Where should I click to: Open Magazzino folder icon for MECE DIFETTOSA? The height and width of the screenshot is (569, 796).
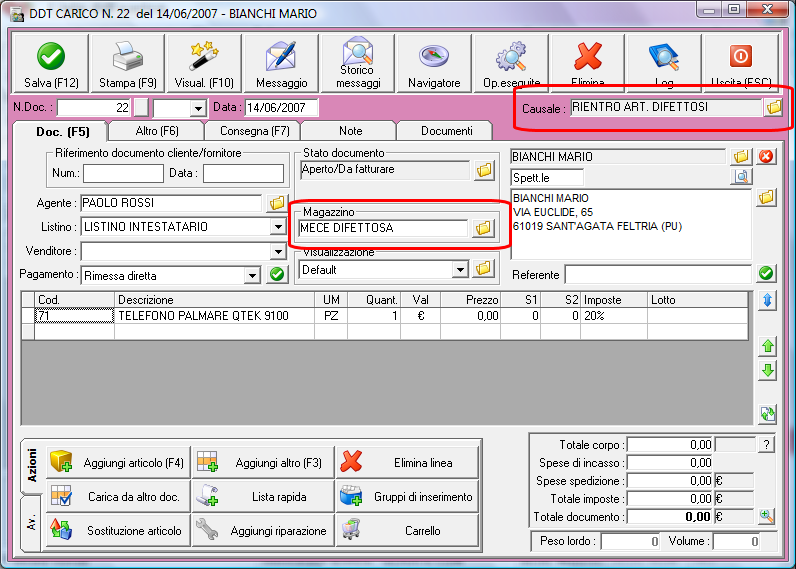click(x=483, y=228)
